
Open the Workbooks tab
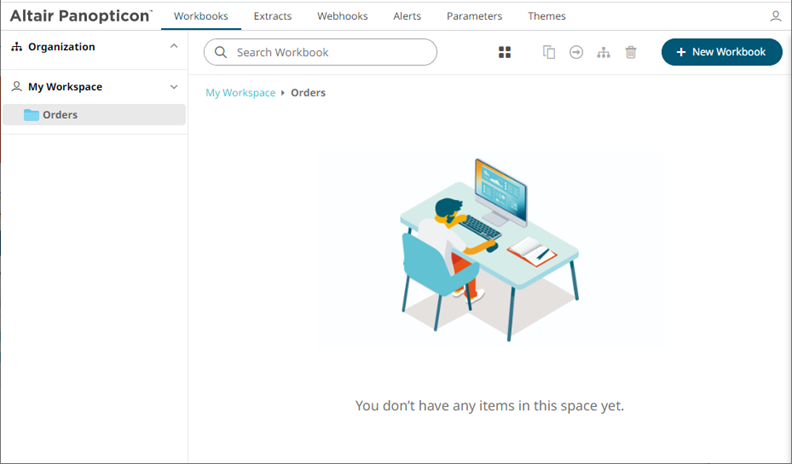pyautogui.click(x=201, y=16)
